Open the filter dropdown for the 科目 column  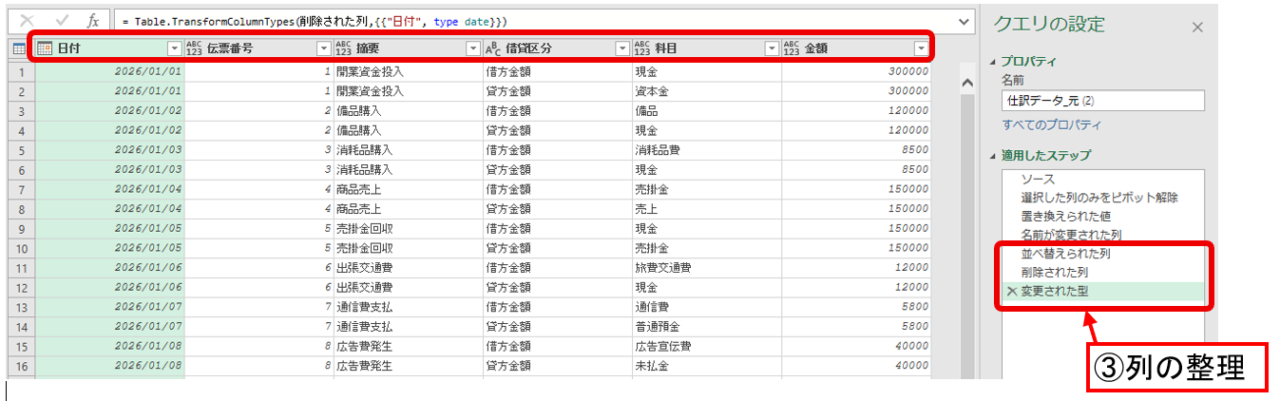[x=771, y=48]
